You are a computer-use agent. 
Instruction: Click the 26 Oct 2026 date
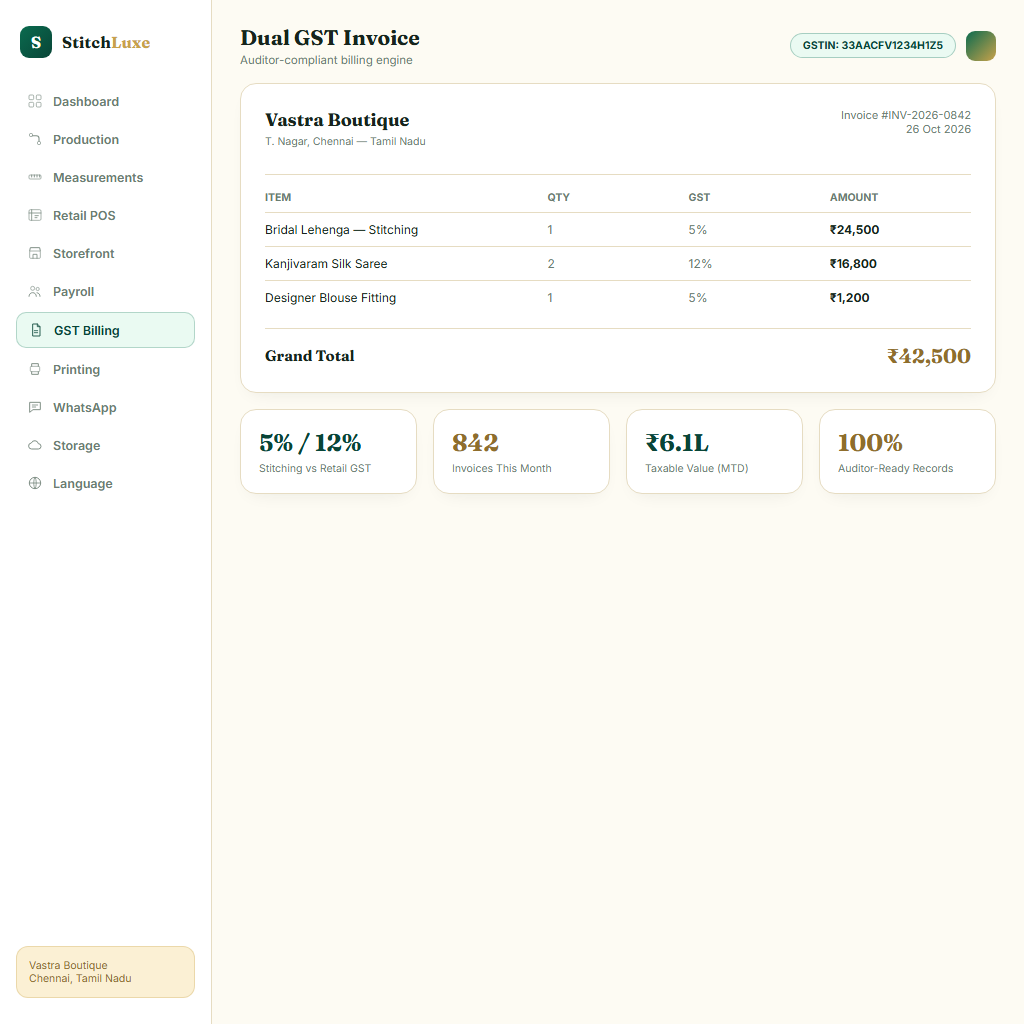click(938, 129)
